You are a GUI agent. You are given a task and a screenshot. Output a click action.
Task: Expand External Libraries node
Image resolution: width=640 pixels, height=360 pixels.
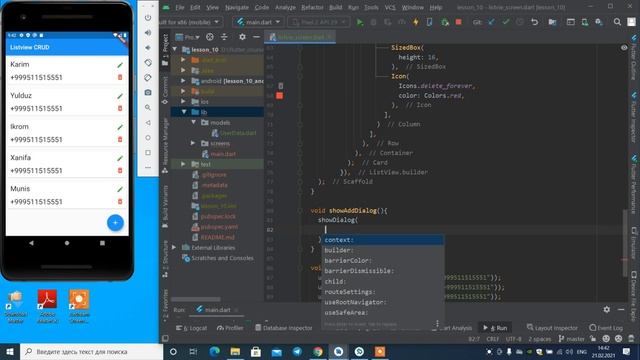(x=174, y=247)
